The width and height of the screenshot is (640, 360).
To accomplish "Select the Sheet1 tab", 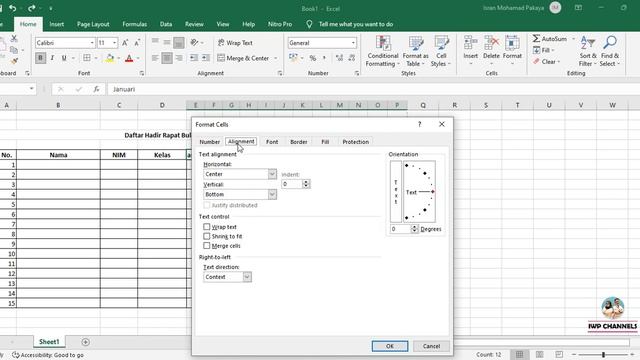I will (49, 342).
